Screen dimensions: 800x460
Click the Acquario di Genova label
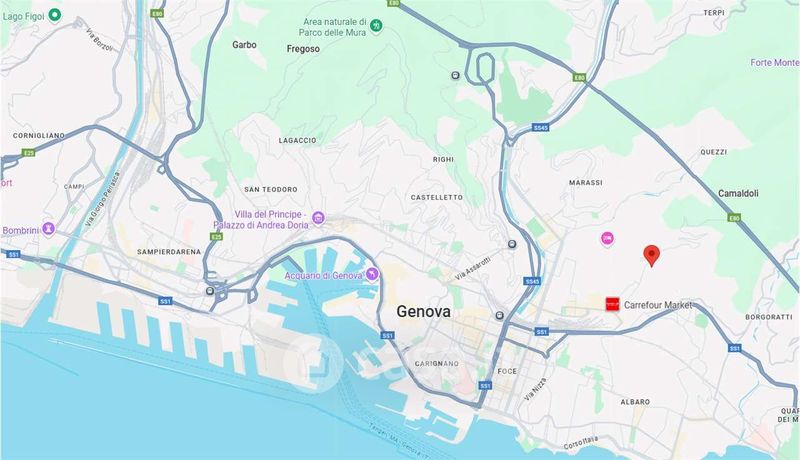(x=323, y=275)
